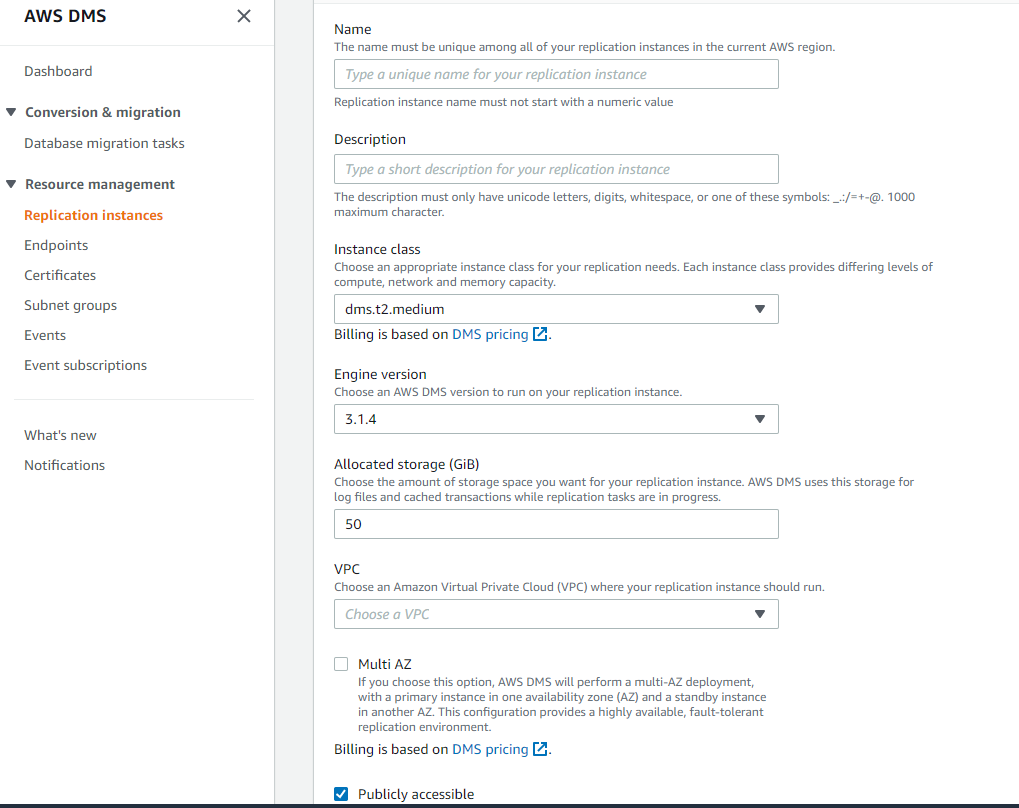Open Event subscriptions page
1019x808 pixels.
point(86,365)
